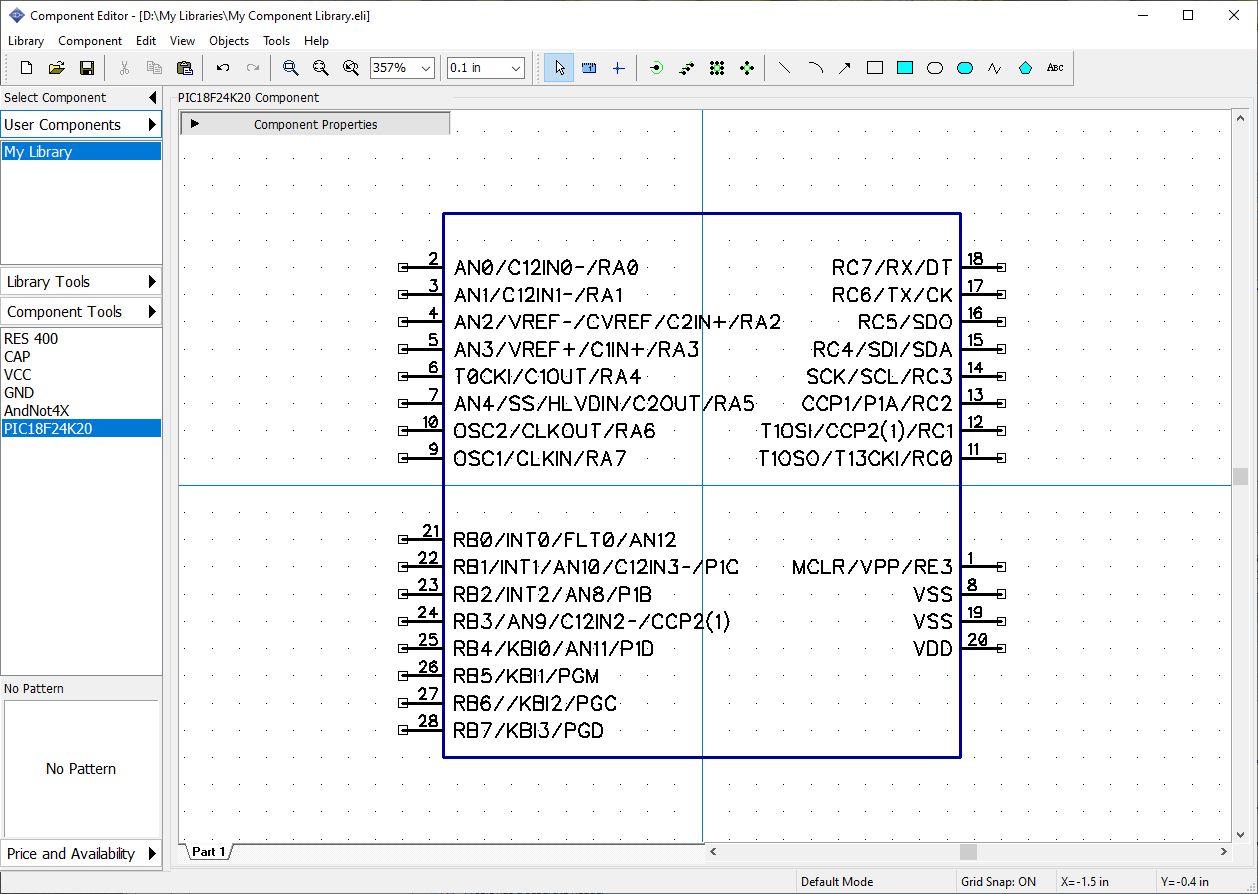Toggle Grid Snap in the status bar
The width and height of the screenshot is (1258, 894).
(998, 882)
